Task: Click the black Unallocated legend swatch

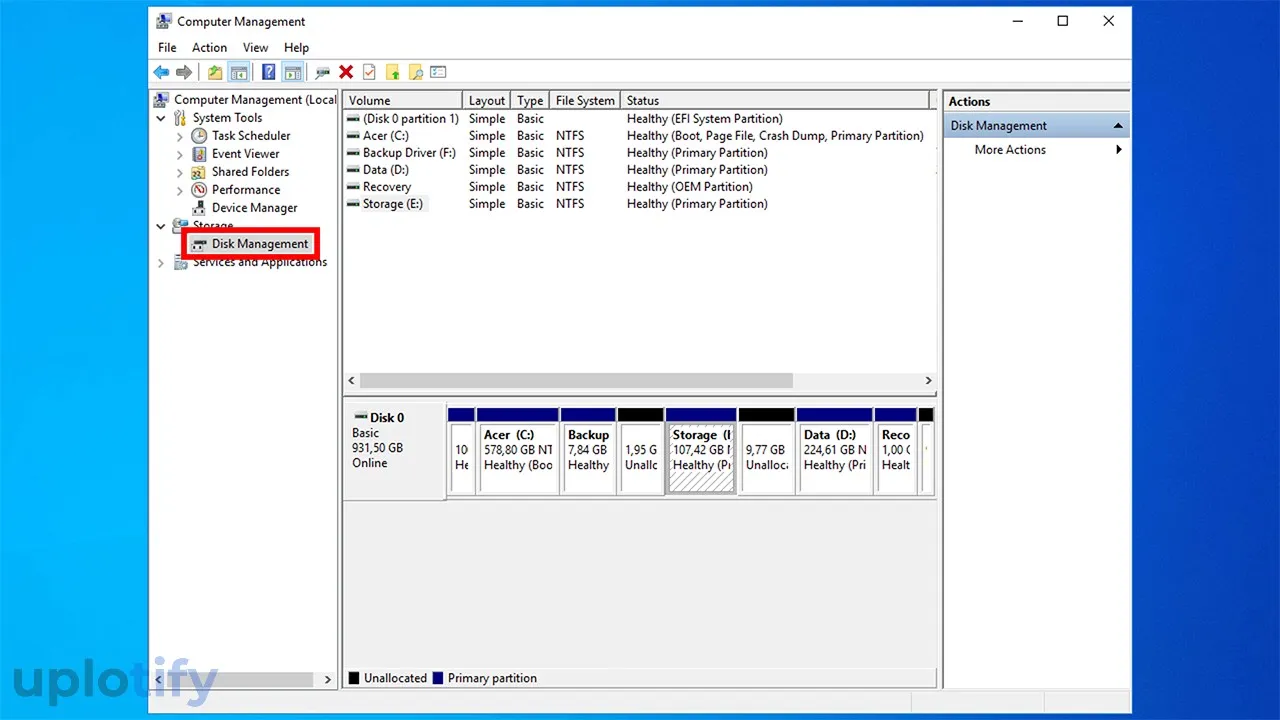Action: pos(354,678)
